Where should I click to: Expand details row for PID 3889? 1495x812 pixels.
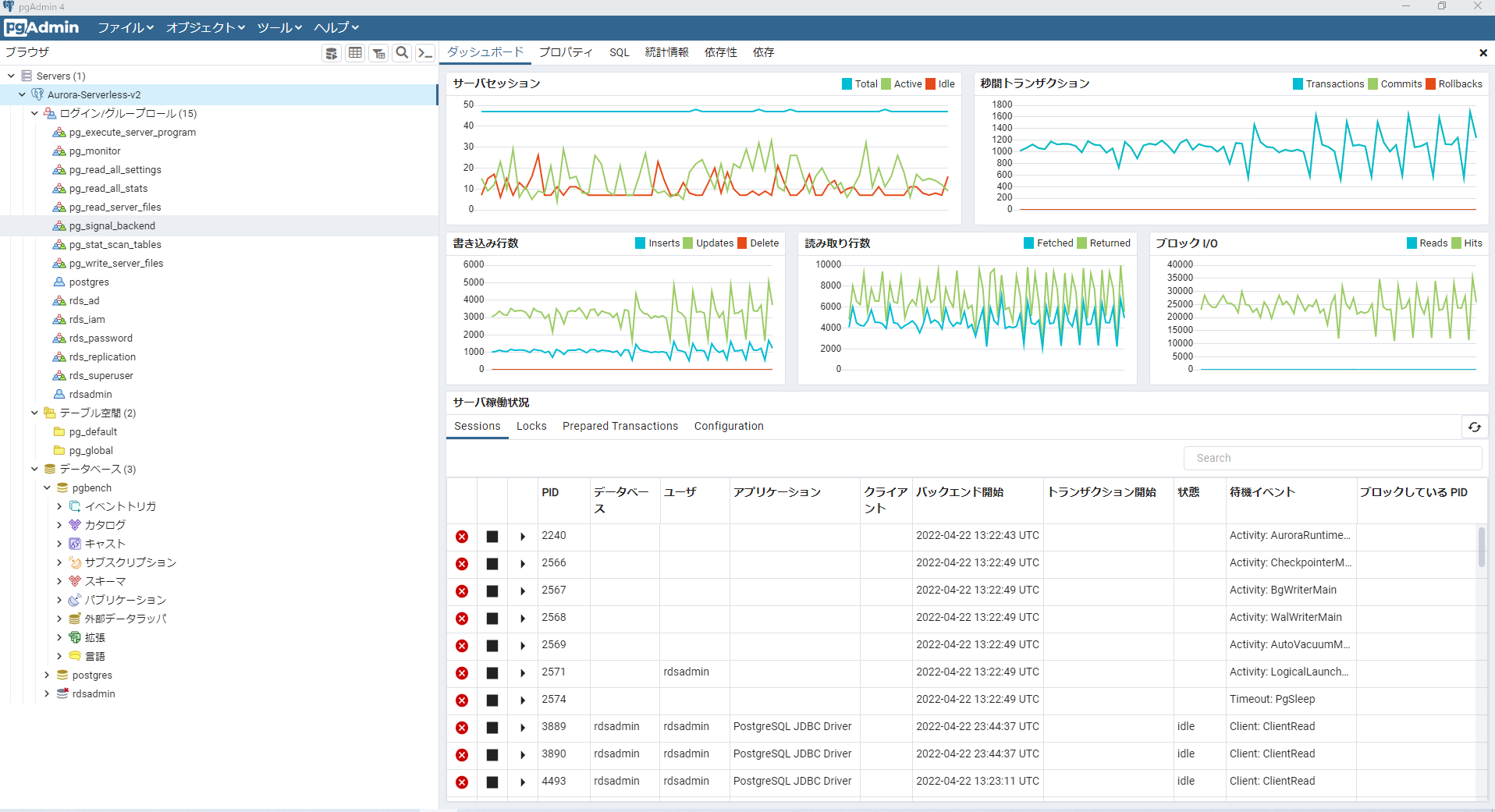pos(523,728)
